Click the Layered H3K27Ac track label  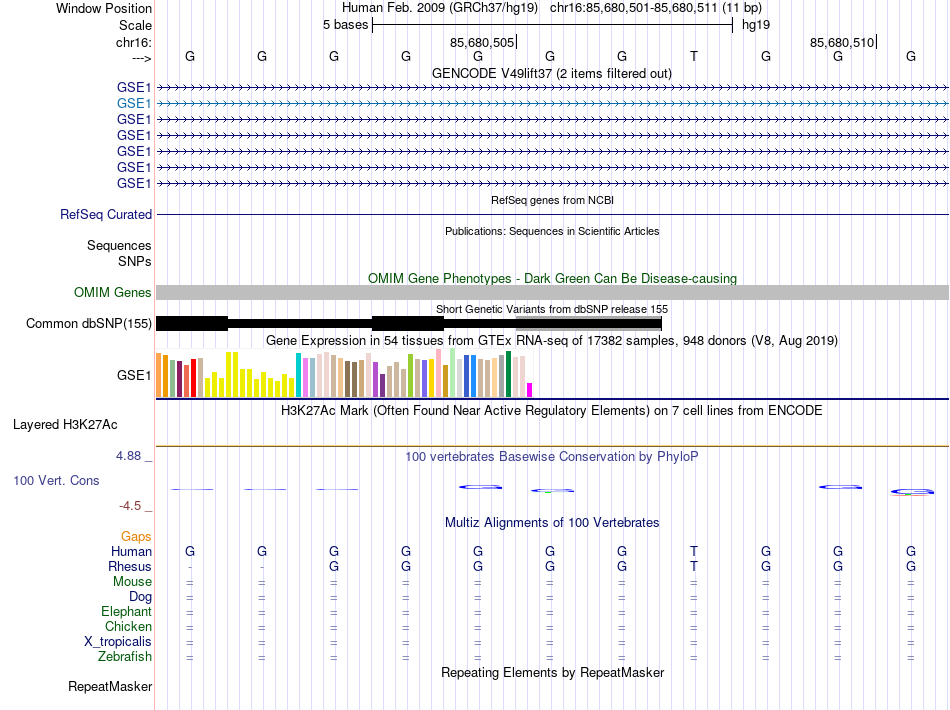[65, 425]
